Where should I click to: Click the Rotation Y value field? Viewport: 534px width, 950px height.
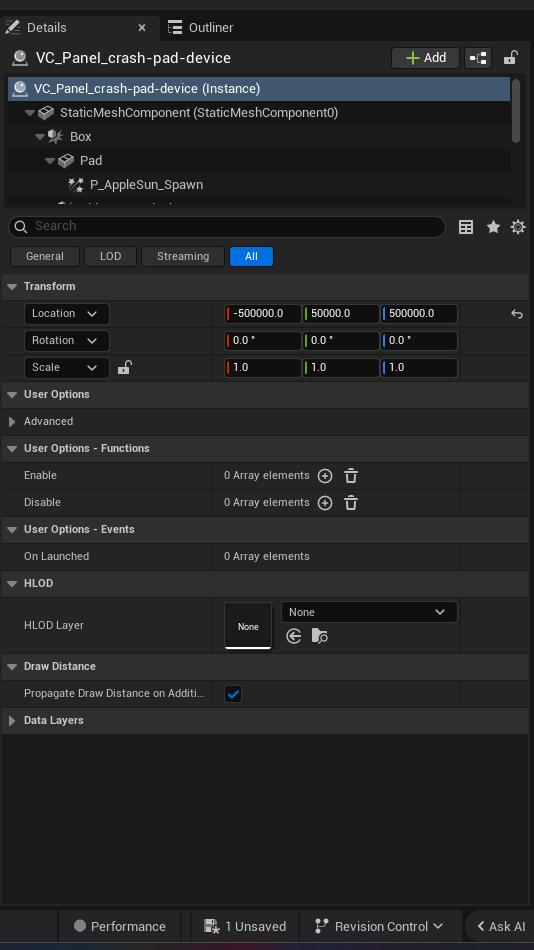341,340
